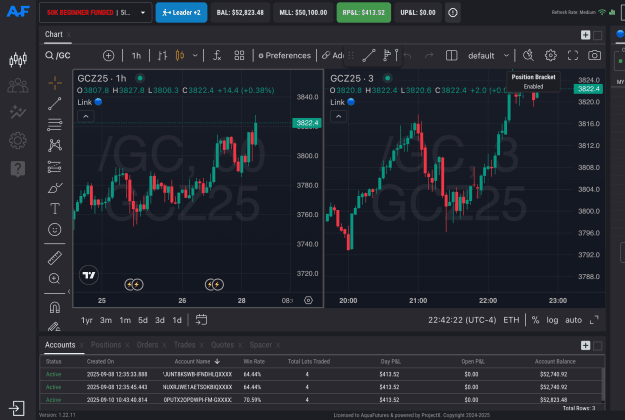Select the horizontal lines fib tool
This screenshot has height=420, width=625.
(55, 125)
